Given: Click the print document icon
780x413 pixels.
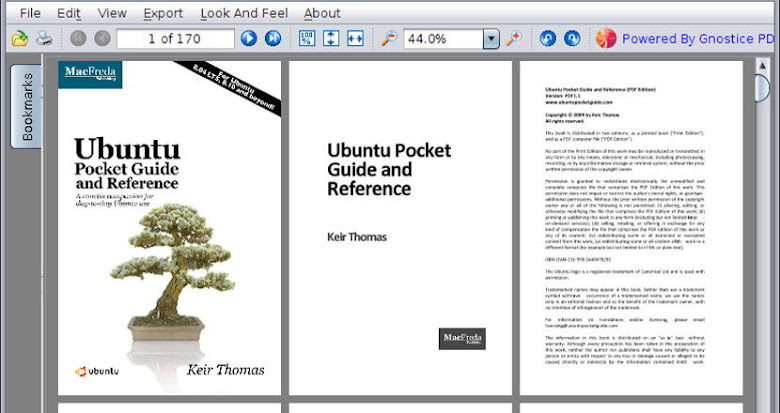Looking at the screenshot, I should (x=44, y=38).
